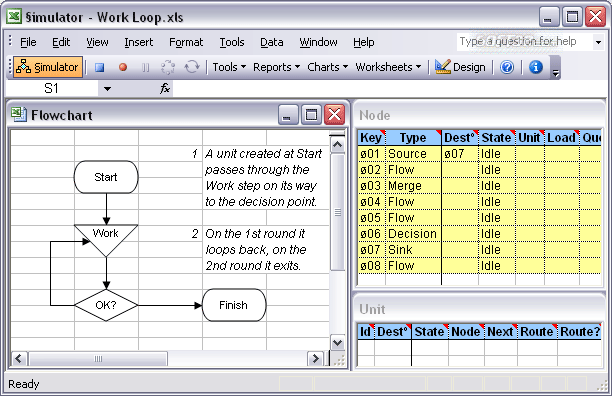Click the Name Box showing S1
This screenshot has height=396, width=612.
(x=52, y=89)
